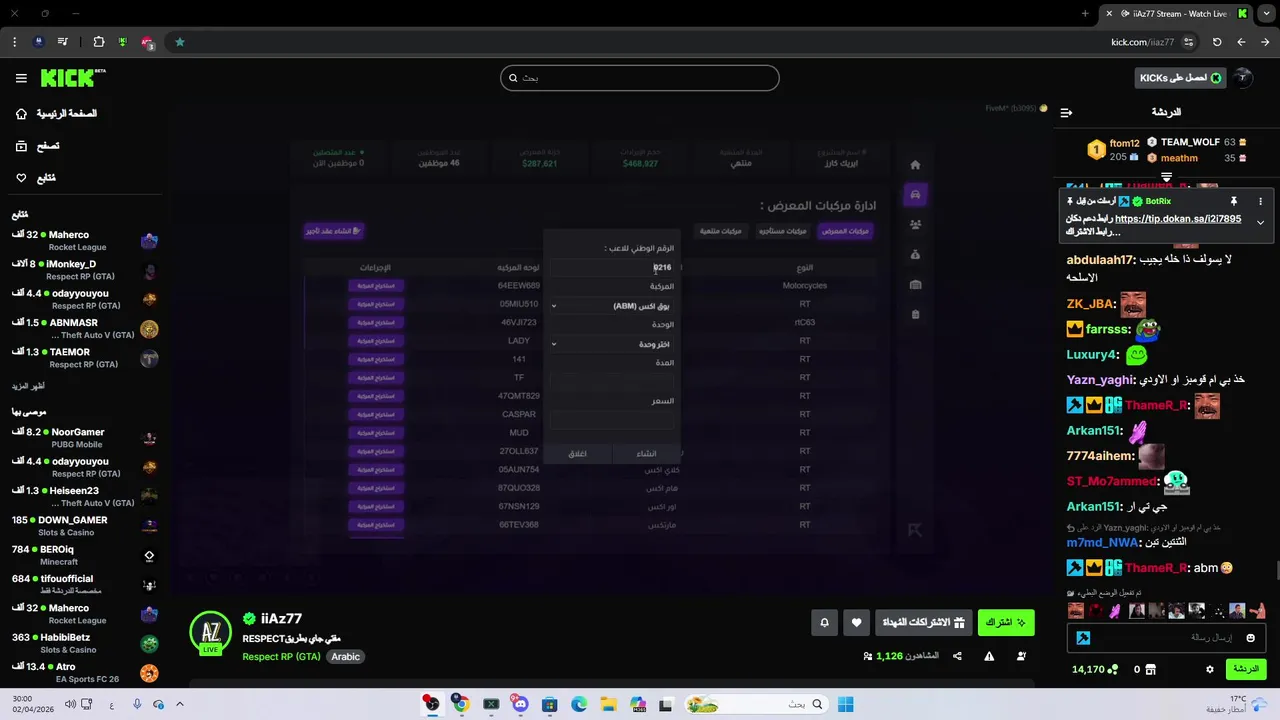Image resolution: width=1280 pixels, height=720 pixels.
Task: Open the Following heart sidebar item
Action: click(x=35, y=178)
